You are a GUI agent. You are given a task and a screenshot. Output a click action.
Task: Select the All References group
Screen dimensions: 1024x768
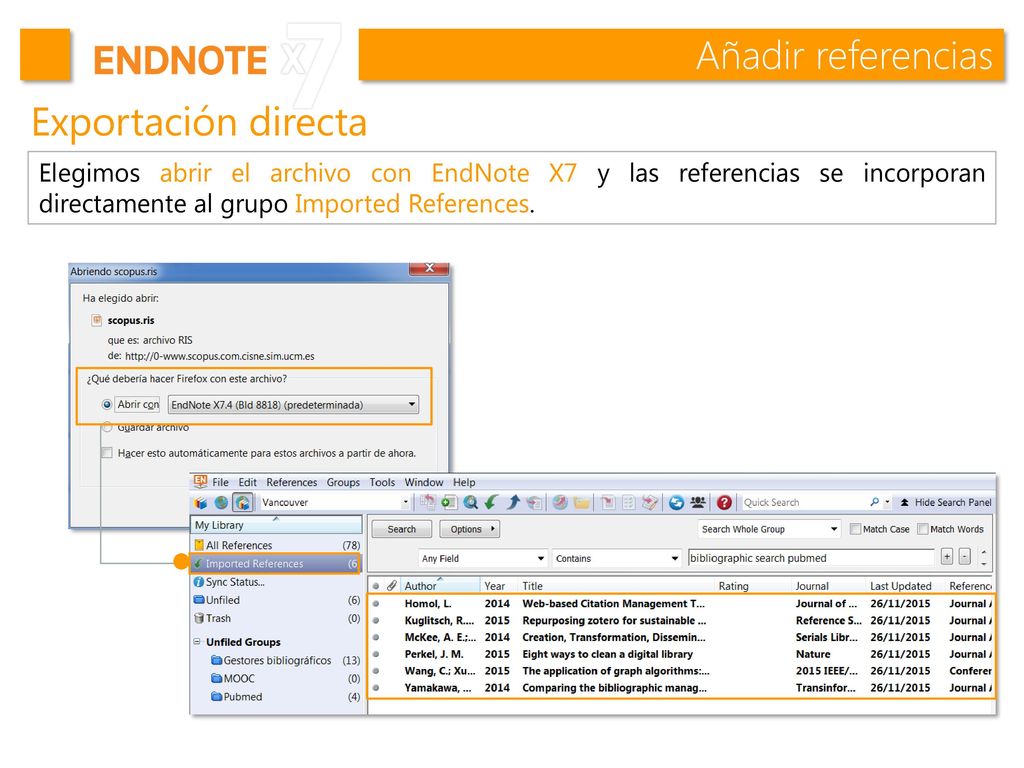click(x=277, y=545)
